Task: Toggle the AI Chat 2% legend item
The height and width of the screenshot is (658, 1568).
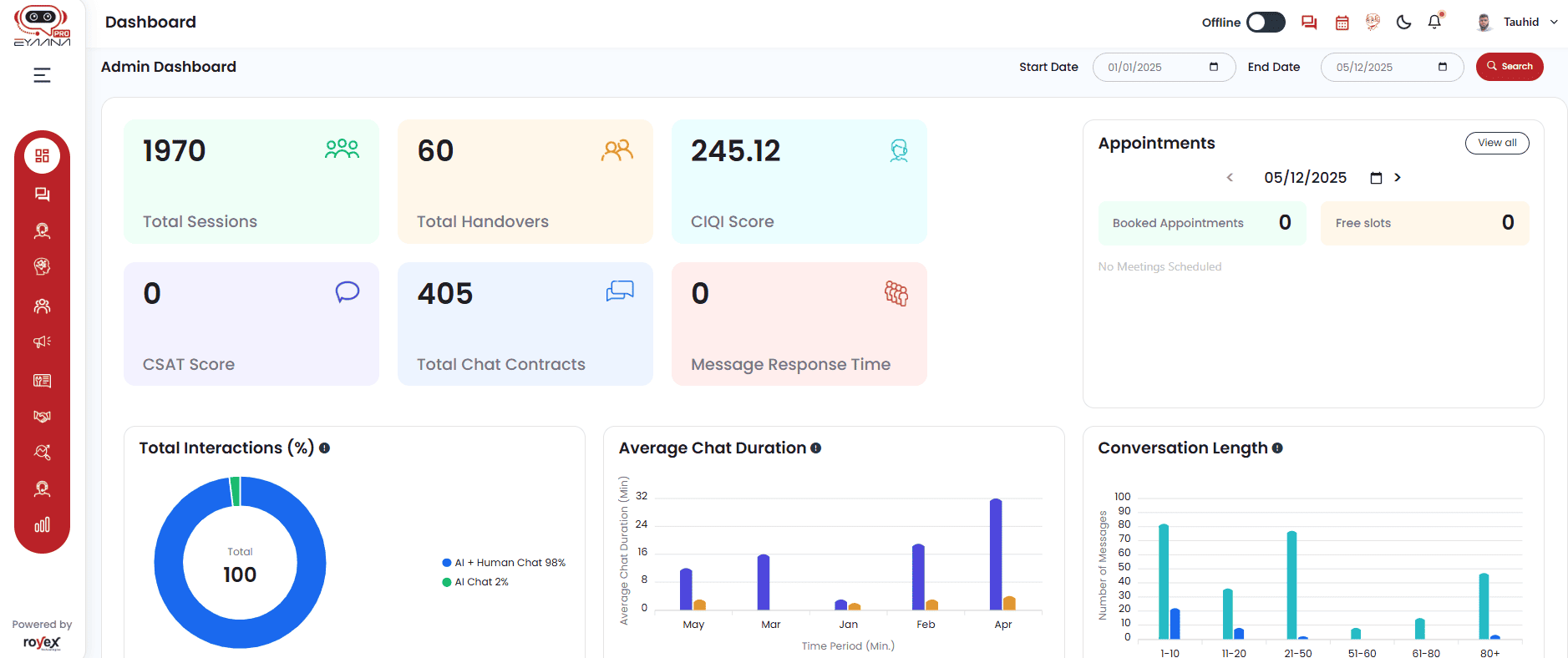Action: [475, 582]
